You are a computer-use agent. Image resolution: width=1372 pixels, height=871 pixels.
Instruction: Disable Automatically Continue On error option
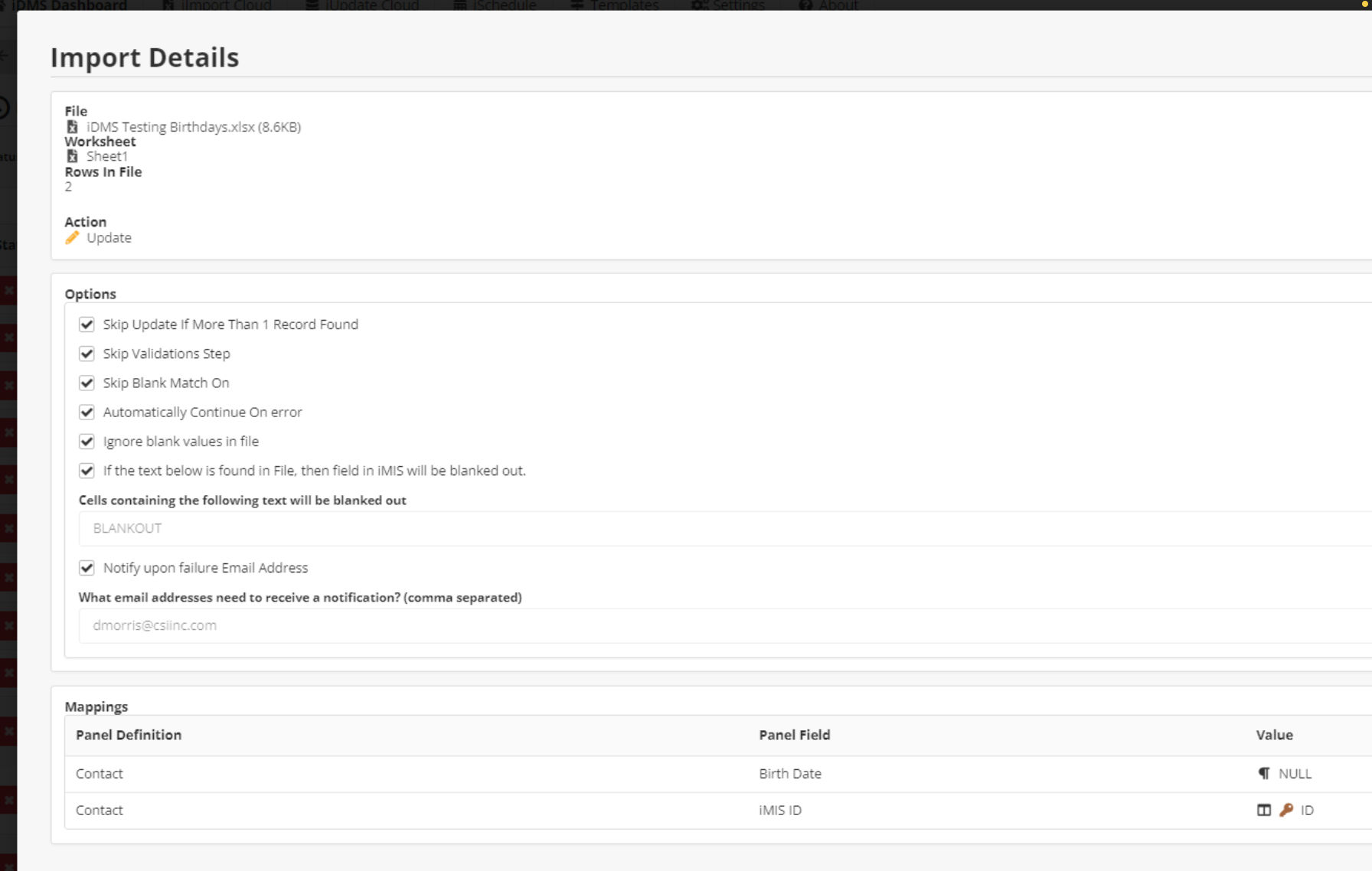coord(87,413)
